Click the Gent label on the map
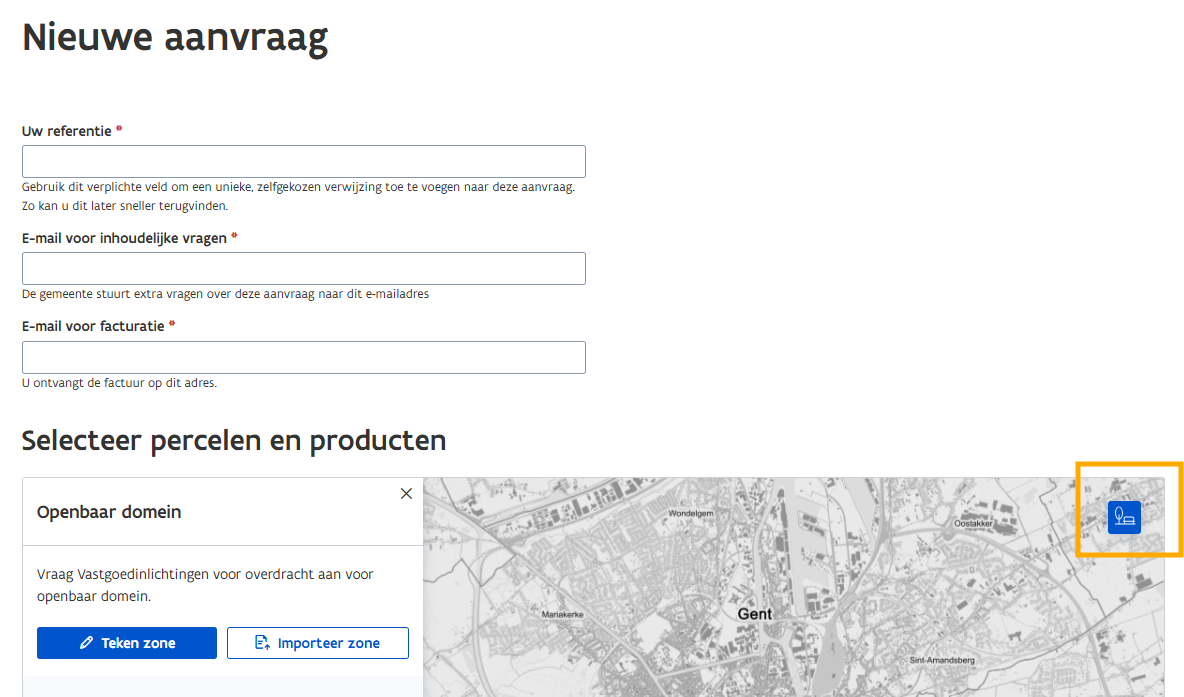Screen dimensions: 1184x697 [755, 613]
